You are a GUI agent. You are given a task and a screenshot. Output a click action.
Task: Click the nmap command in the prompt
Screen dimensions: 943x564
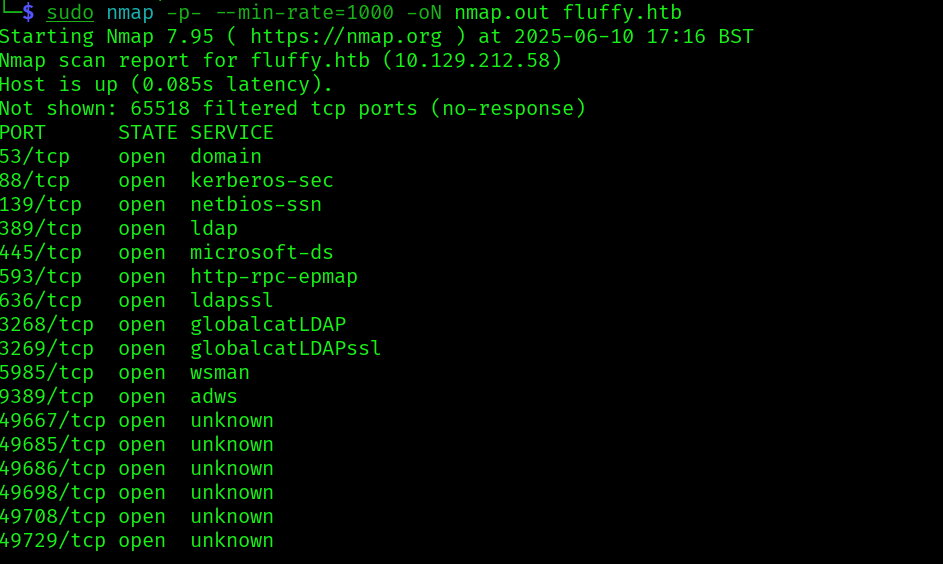(x=130, y=13)
